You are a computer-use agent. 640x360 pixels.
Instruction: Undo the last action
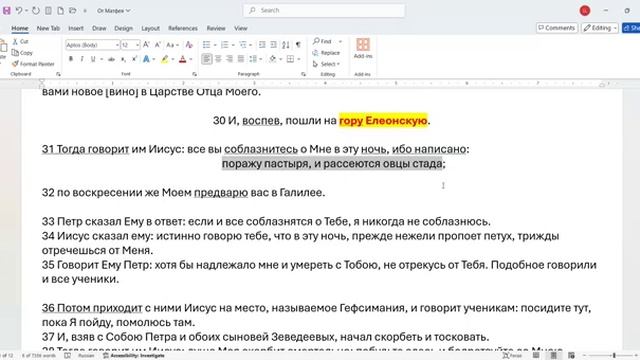(x=19, y=11)
